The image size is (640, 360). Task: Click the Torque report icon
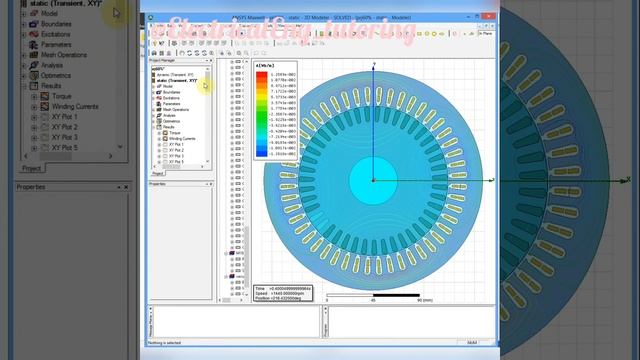(165, 133)
